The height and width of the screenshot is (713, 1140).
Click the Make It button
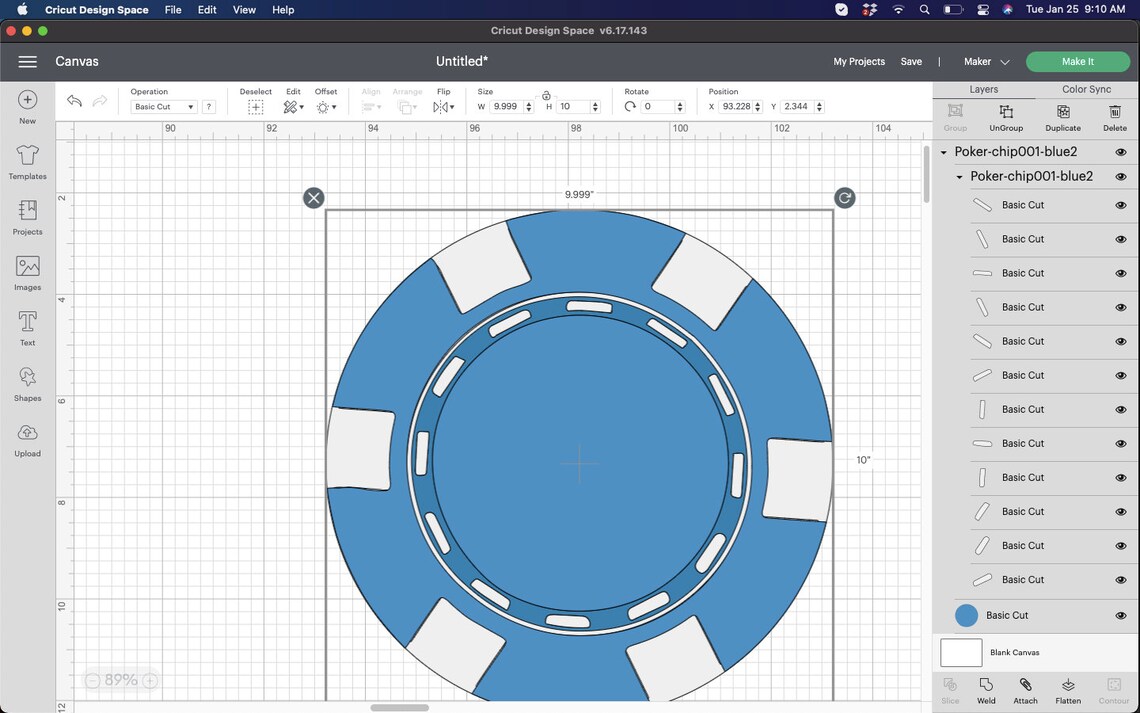[1077, 62]
